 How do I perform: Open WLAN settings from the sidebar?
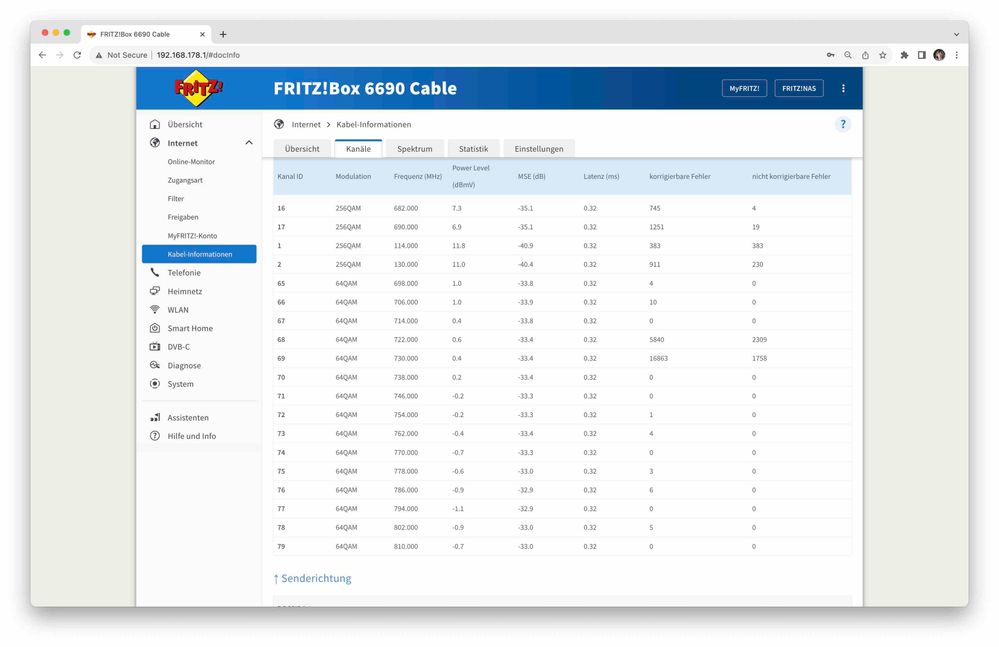178,309
